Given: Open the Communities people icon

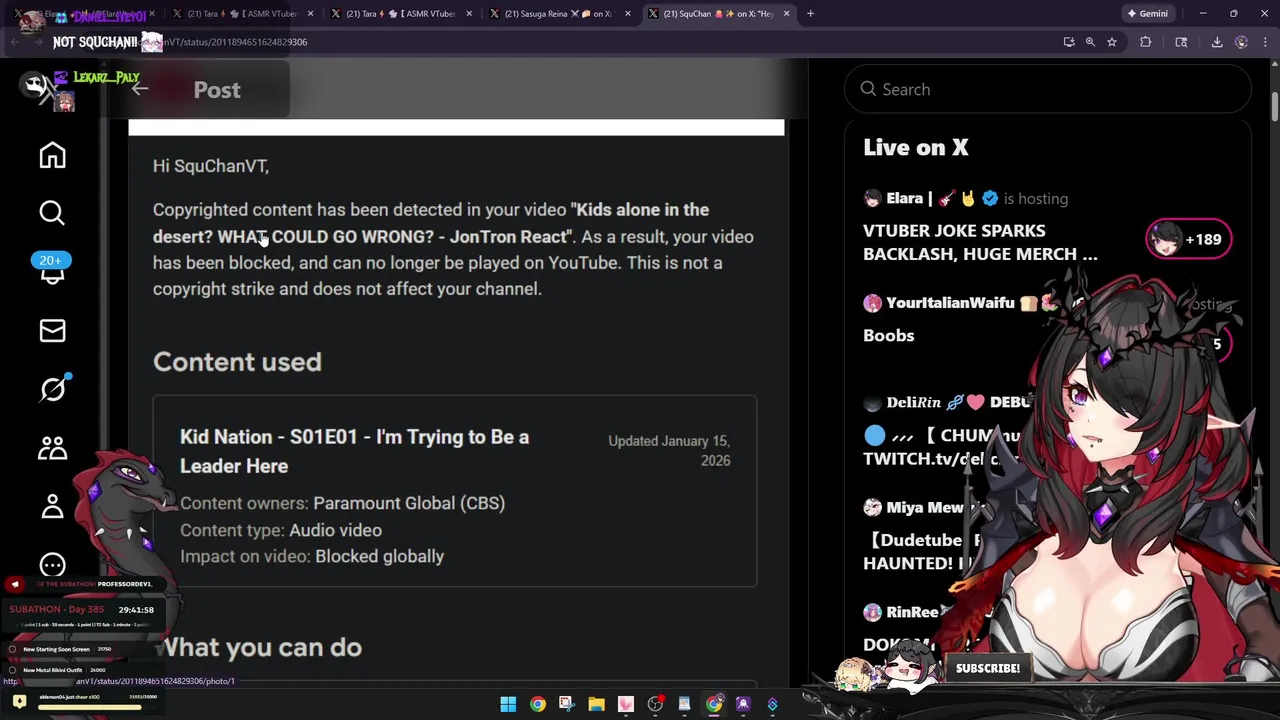Looking at the screenshot, I should 52,448.
